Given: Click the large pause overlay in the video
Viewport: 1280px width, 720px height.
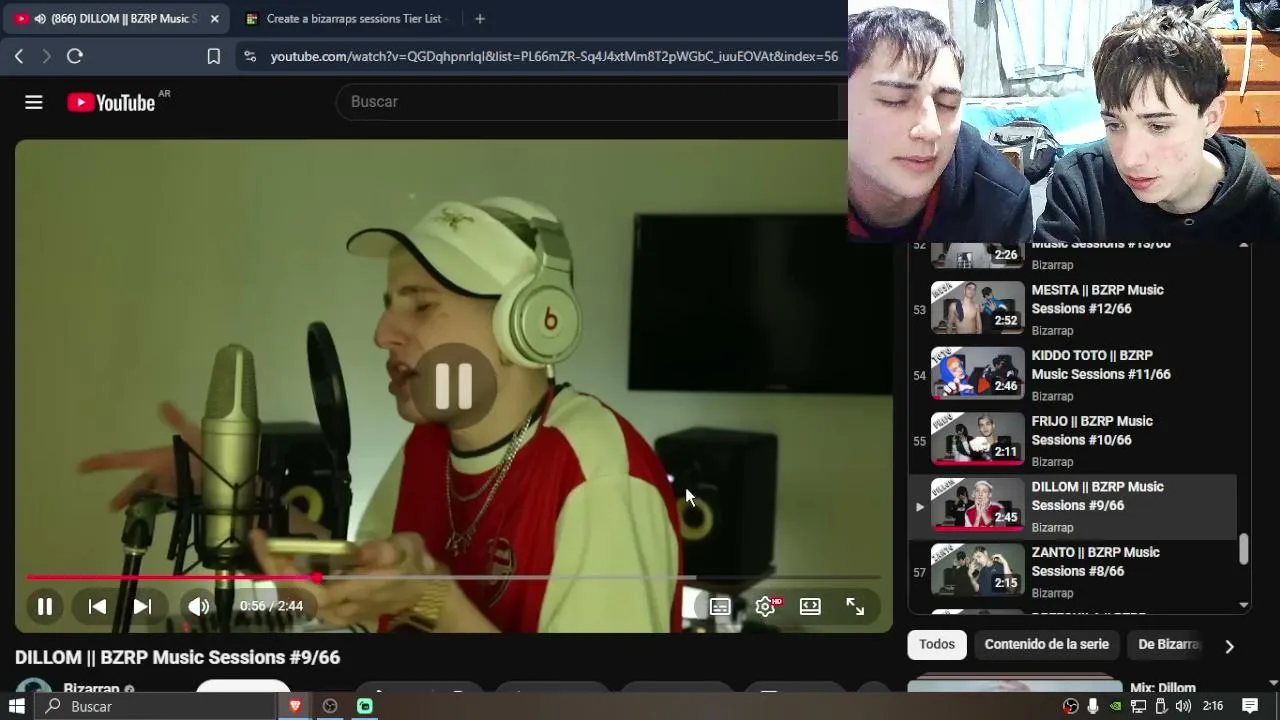Looking at the screenshot, I should (454, 386).
